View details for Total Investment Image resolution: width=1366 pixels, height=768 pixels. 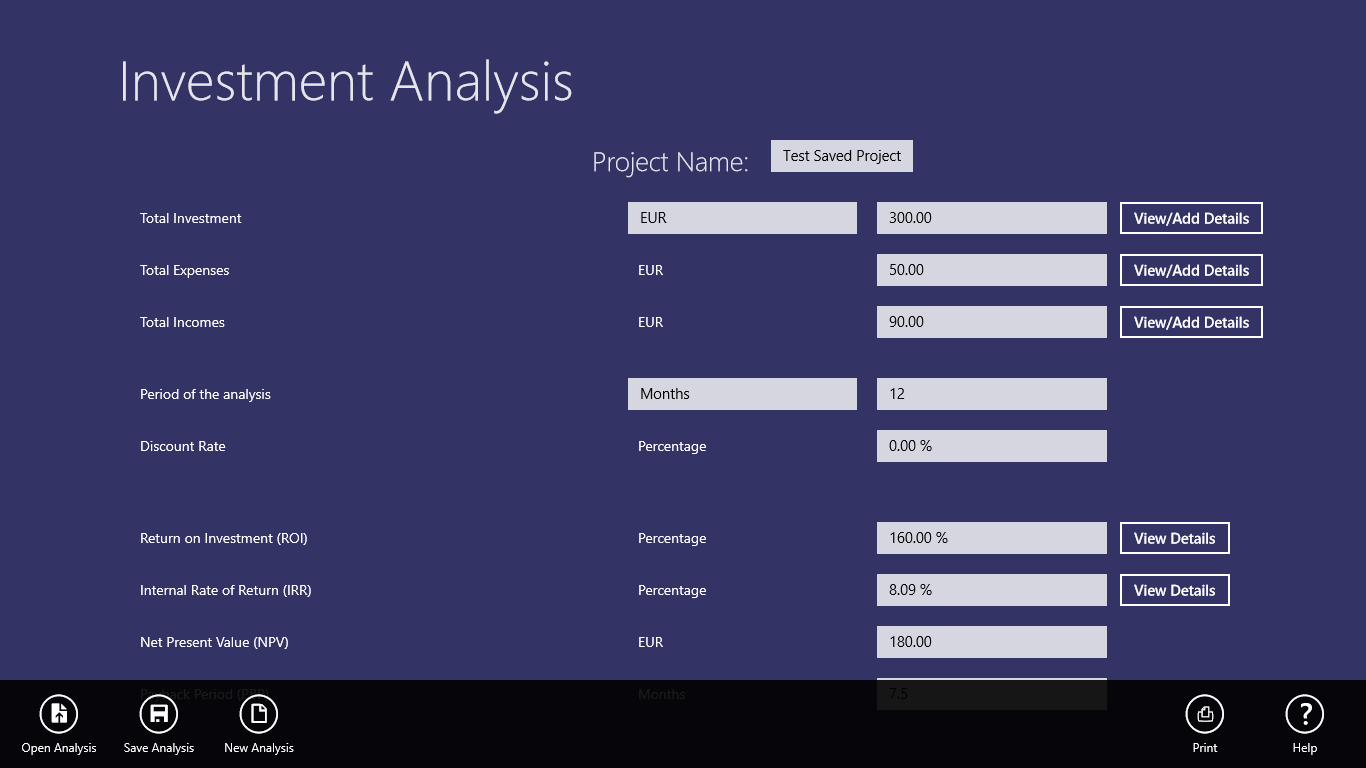pos(1191,218)
